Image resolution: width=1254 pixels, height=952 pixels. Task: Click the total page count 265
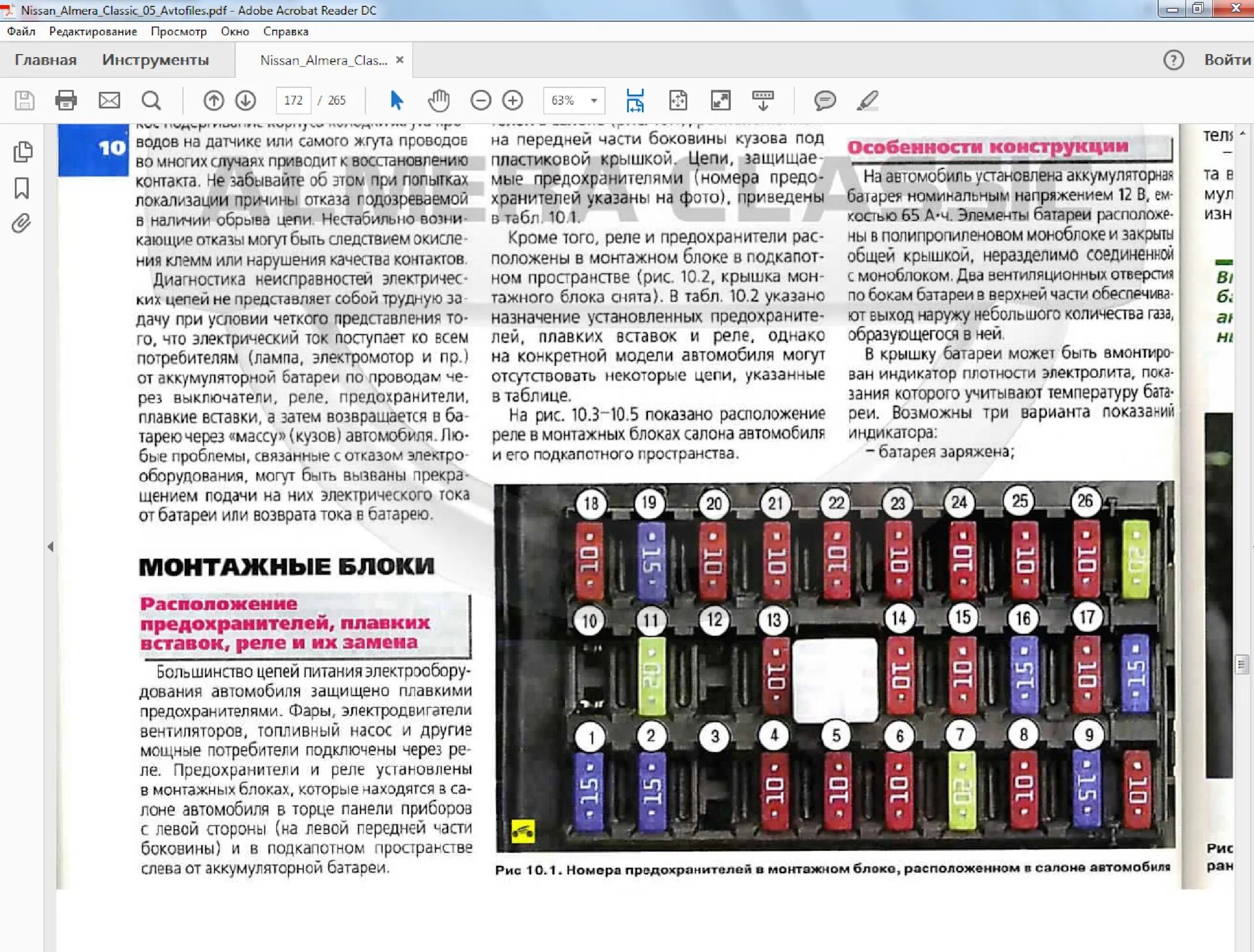coord(336,101)
